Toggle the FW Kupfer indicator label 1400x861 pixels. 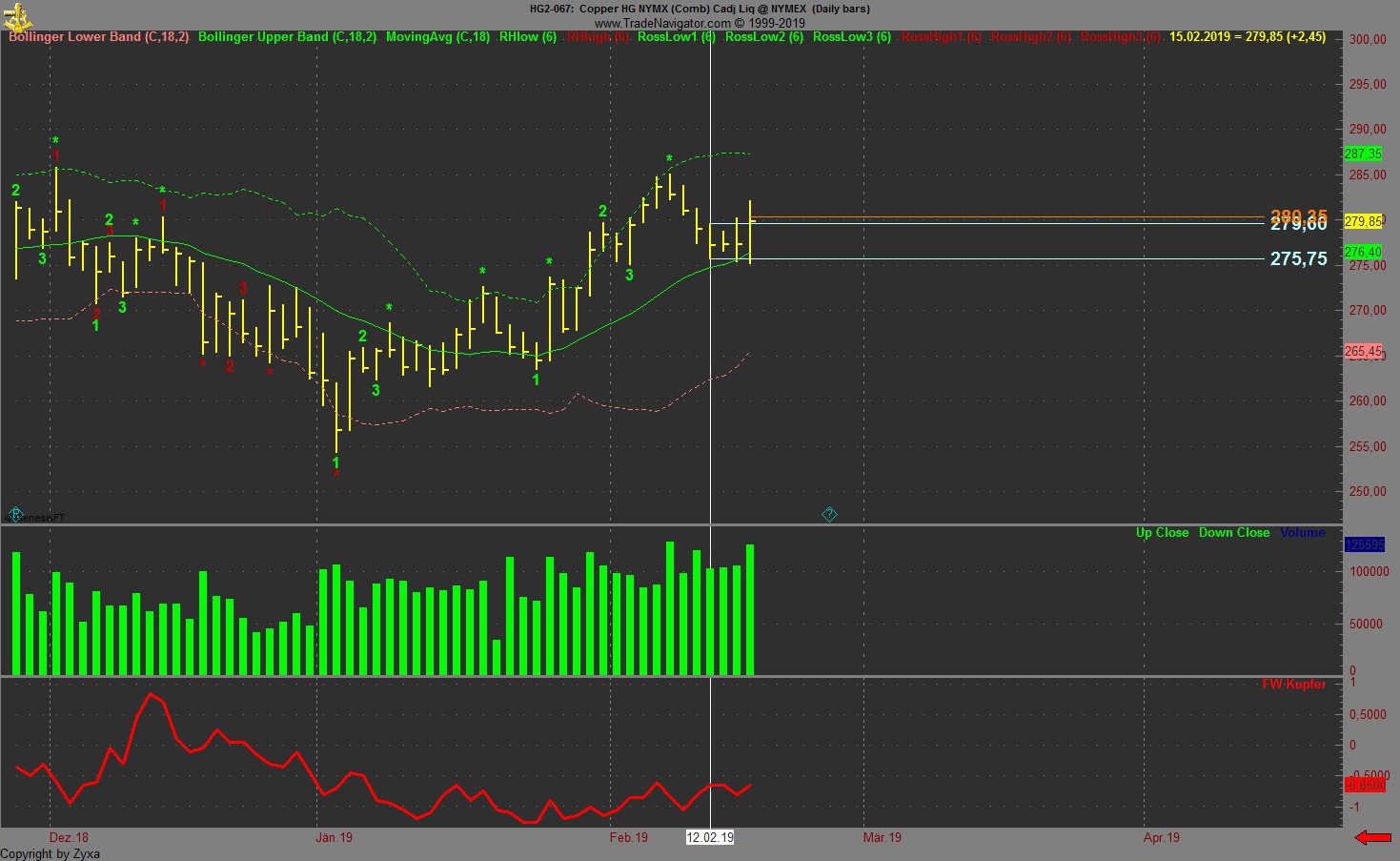(1292, 684)
